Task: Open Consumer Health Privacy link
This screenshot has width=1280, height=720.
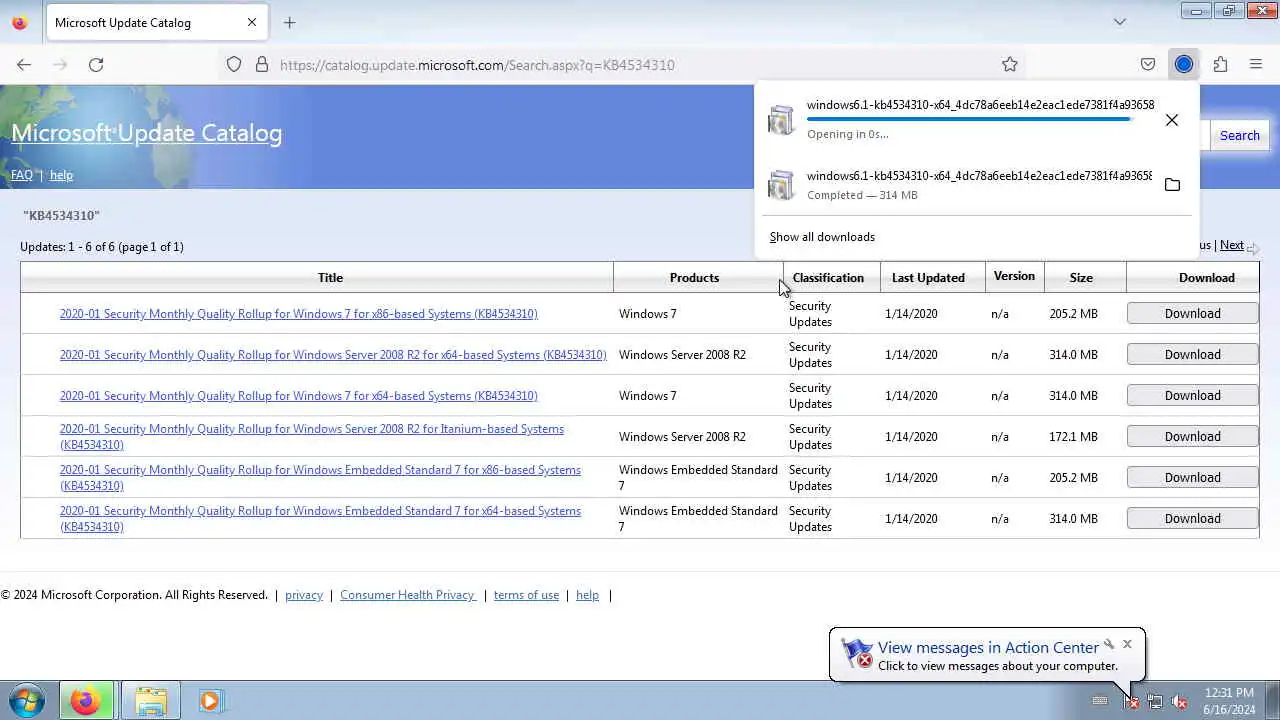Action: tap(407, 595)
